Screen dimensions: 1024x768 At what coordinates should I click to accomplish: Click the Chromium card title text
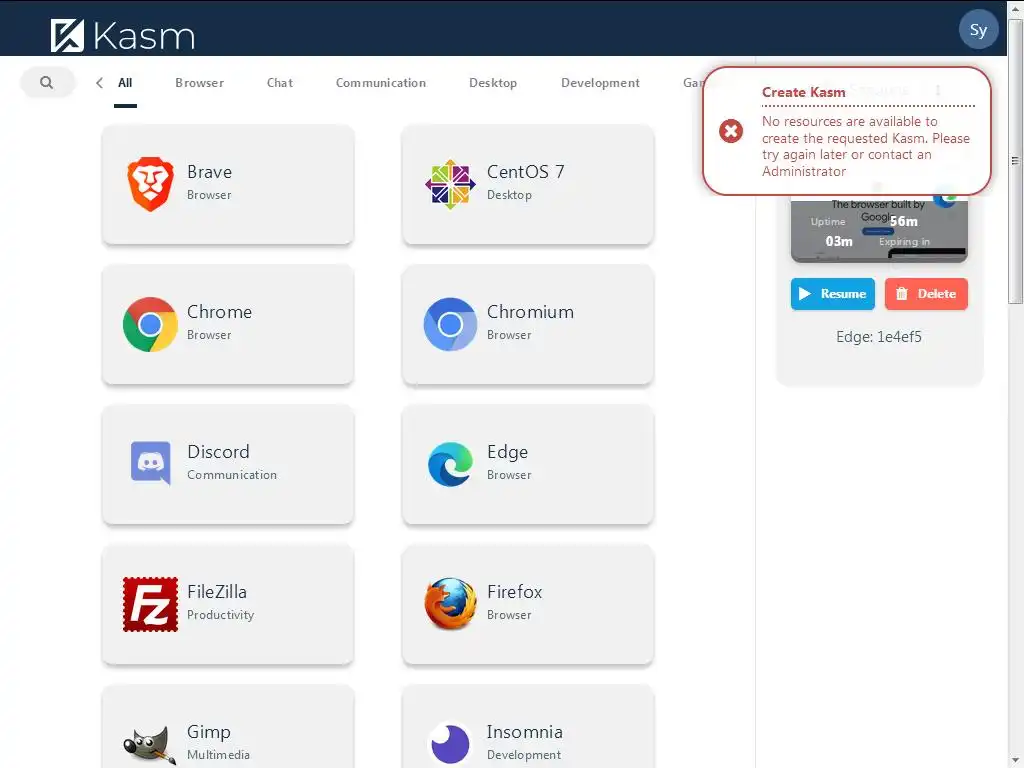click(x=530, y=312)
